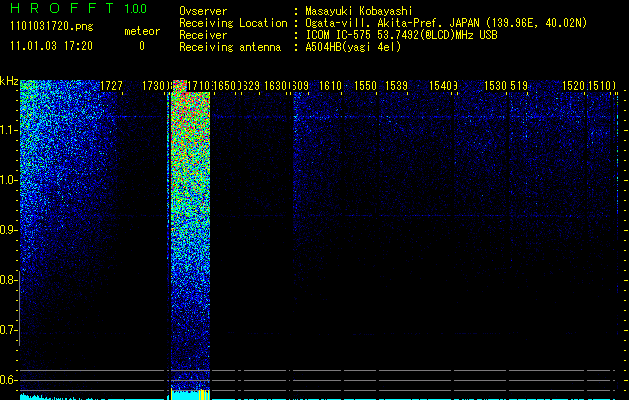Click the 1520 time marker
This screenshot has height=400, width=629.
pos(573,86)
